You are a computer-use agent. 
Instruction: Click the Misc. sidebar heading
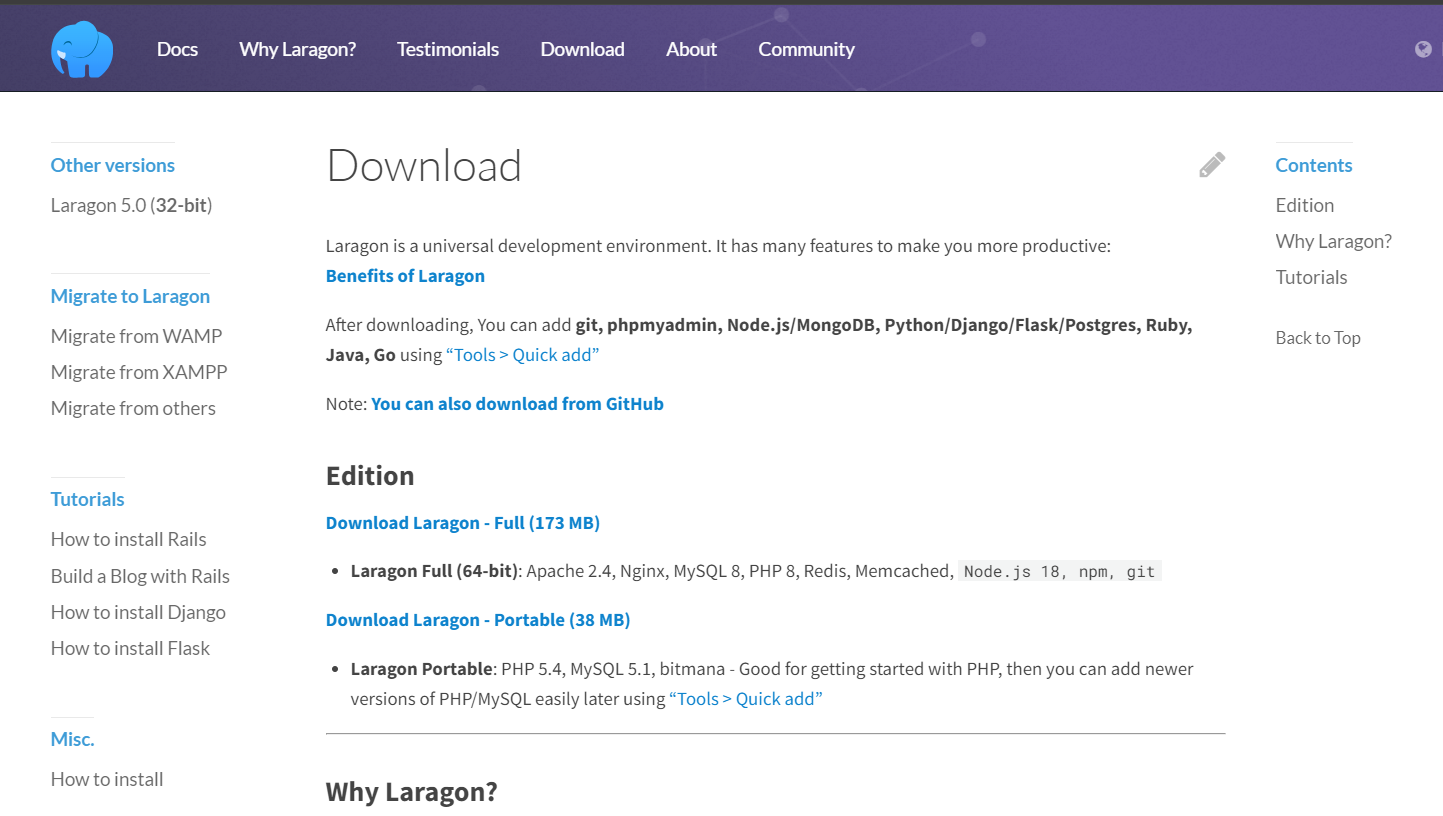(73, 739)
